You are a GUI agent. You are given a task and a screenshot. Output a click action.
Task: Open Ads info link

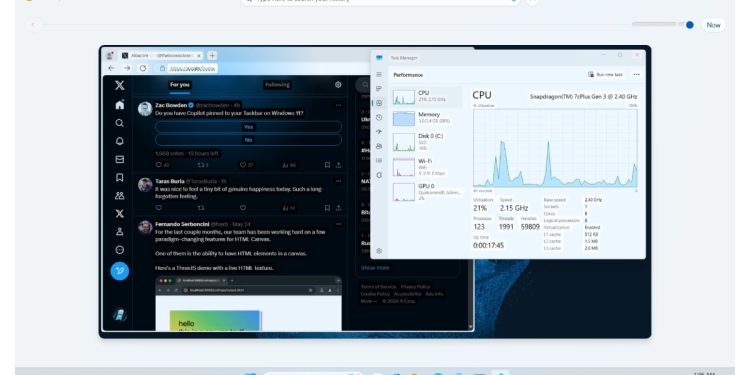[x=434, y=294]
